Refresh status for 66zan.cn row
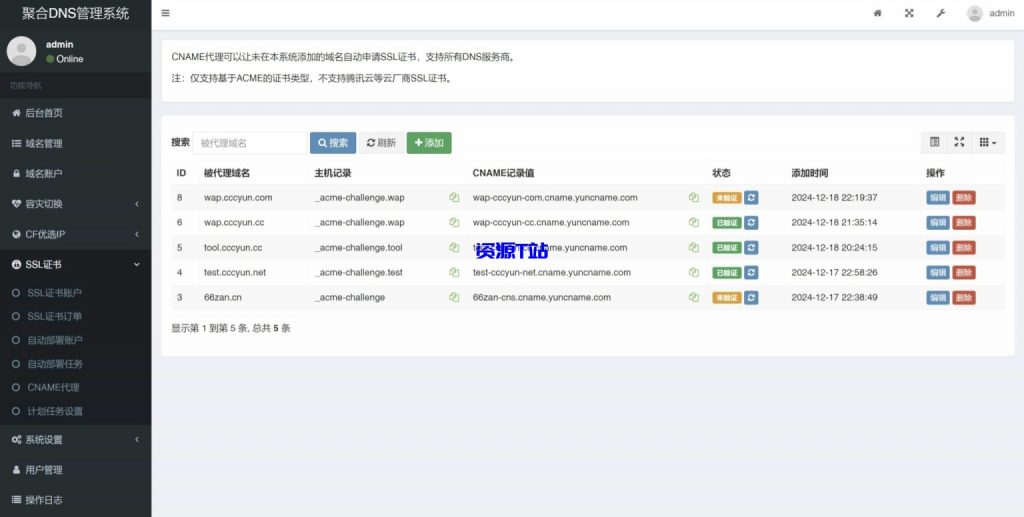This screenshot has width=1024, height=517. point(751,297)
